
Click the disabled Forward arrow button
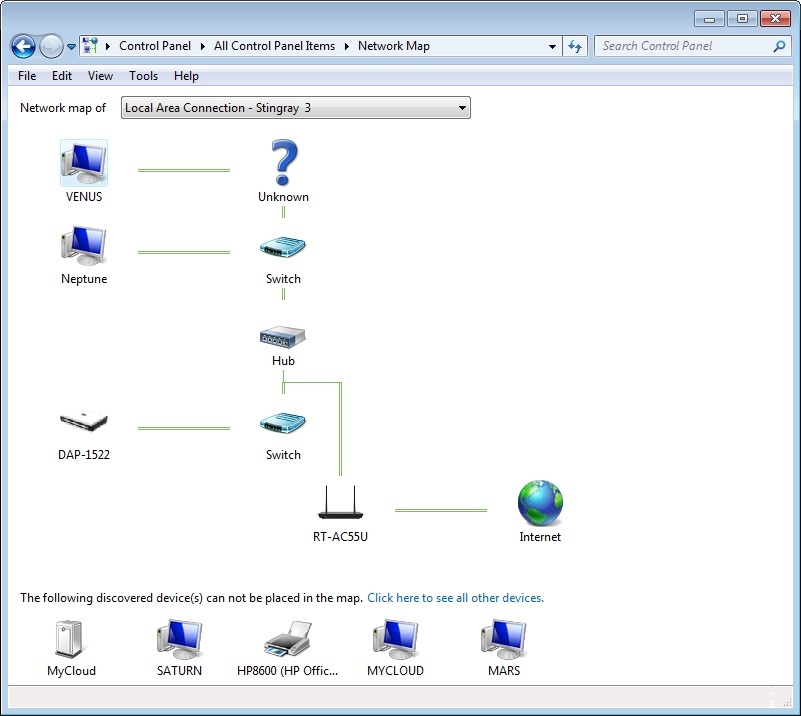pyautogui.click(x=51, y=46)
